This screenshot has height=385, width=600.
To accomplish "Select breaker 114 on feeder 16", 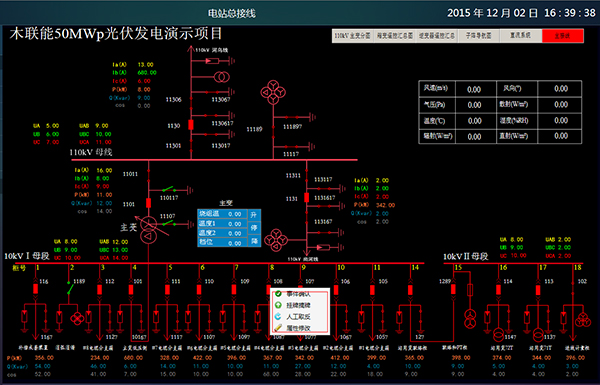I will pyautogui.click(x=498, y=290).
